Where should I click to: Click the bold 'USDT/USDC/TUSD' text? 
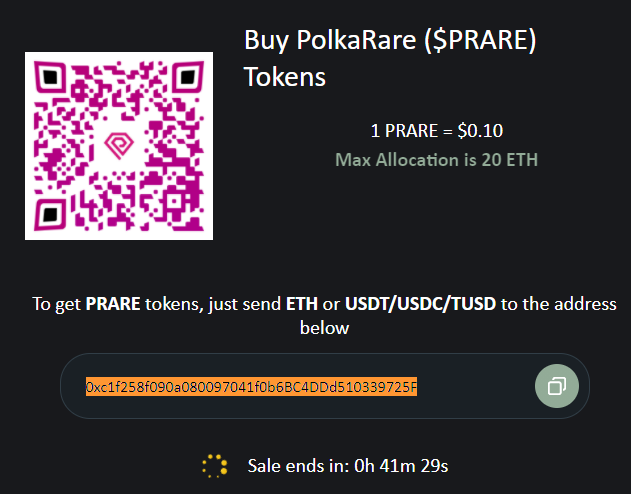click(421, 304)
